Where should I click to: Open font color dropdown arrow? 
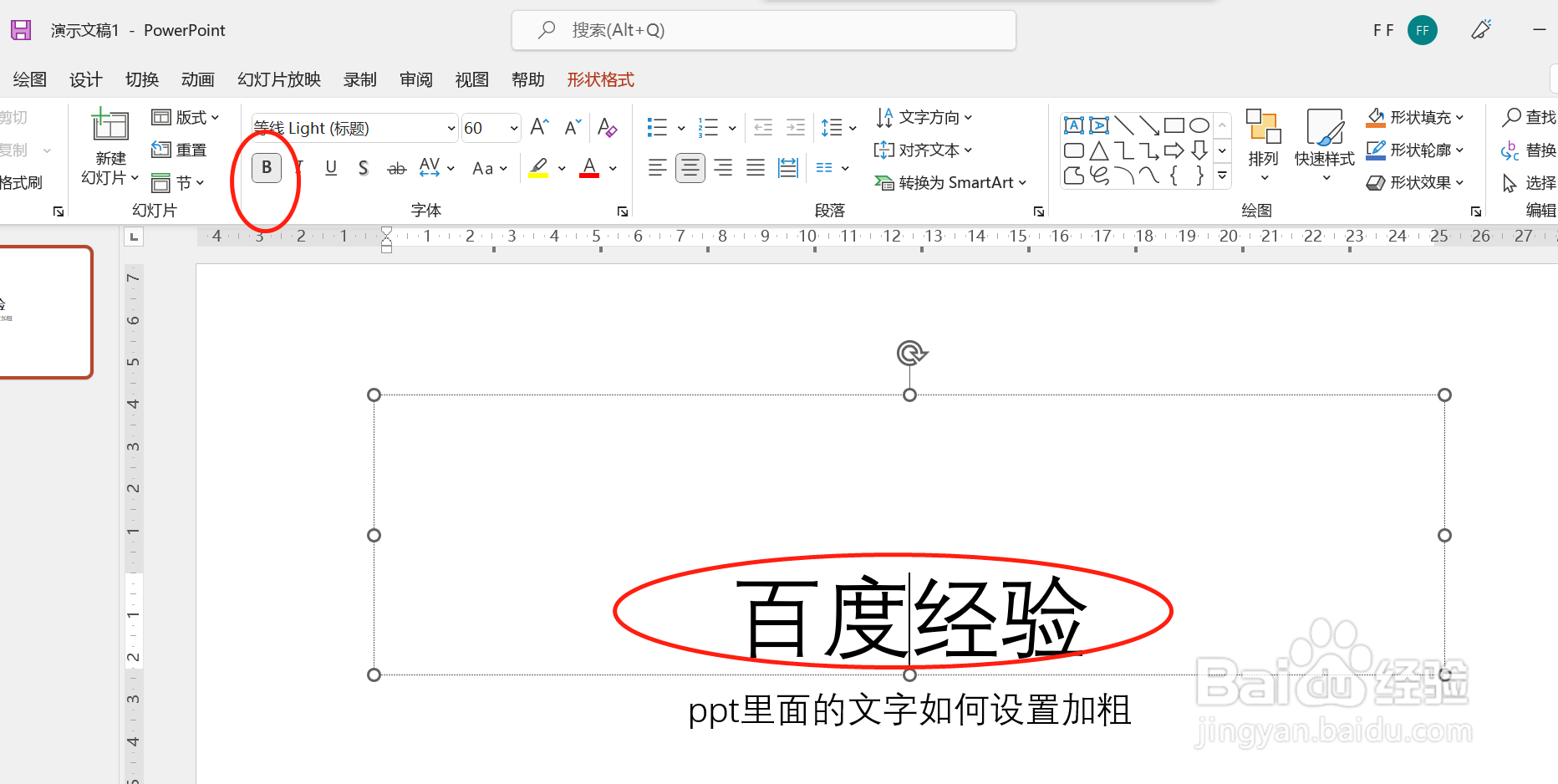coord(613,168)
